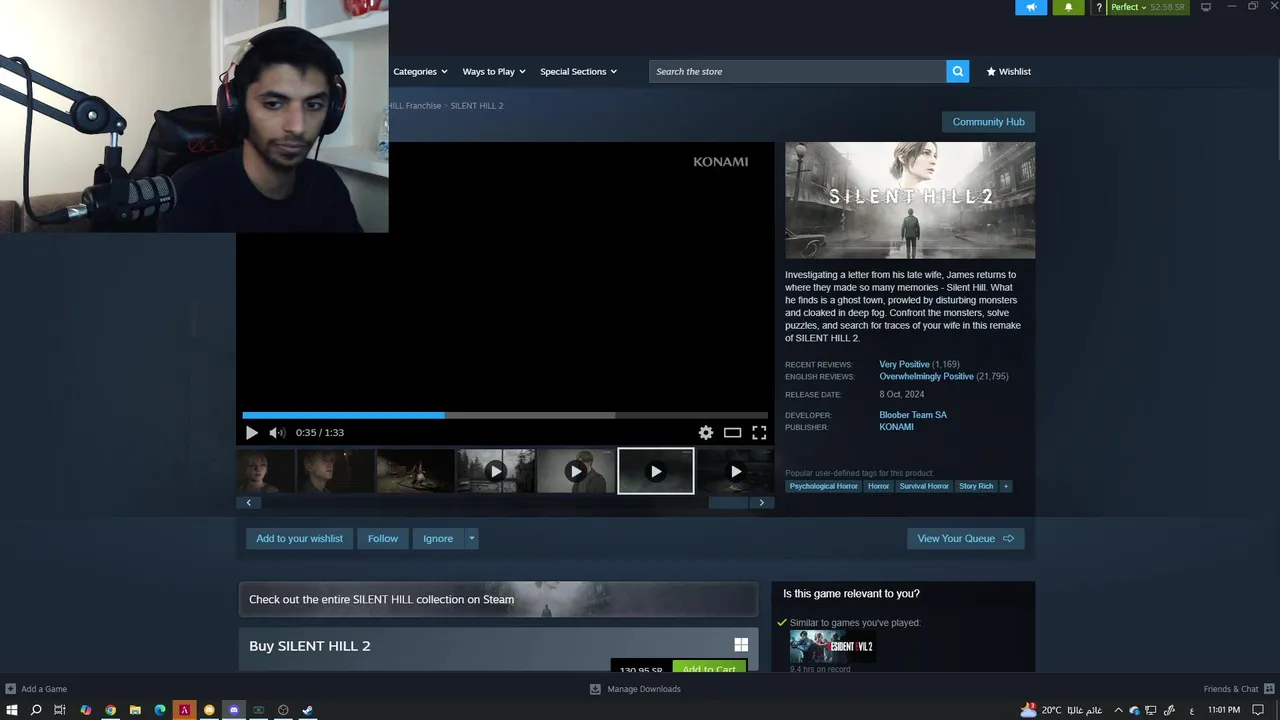Viewport: 1280px width, 720px height.
Task: Click the green Add to Cart button
Action: [x=709, y=668]
